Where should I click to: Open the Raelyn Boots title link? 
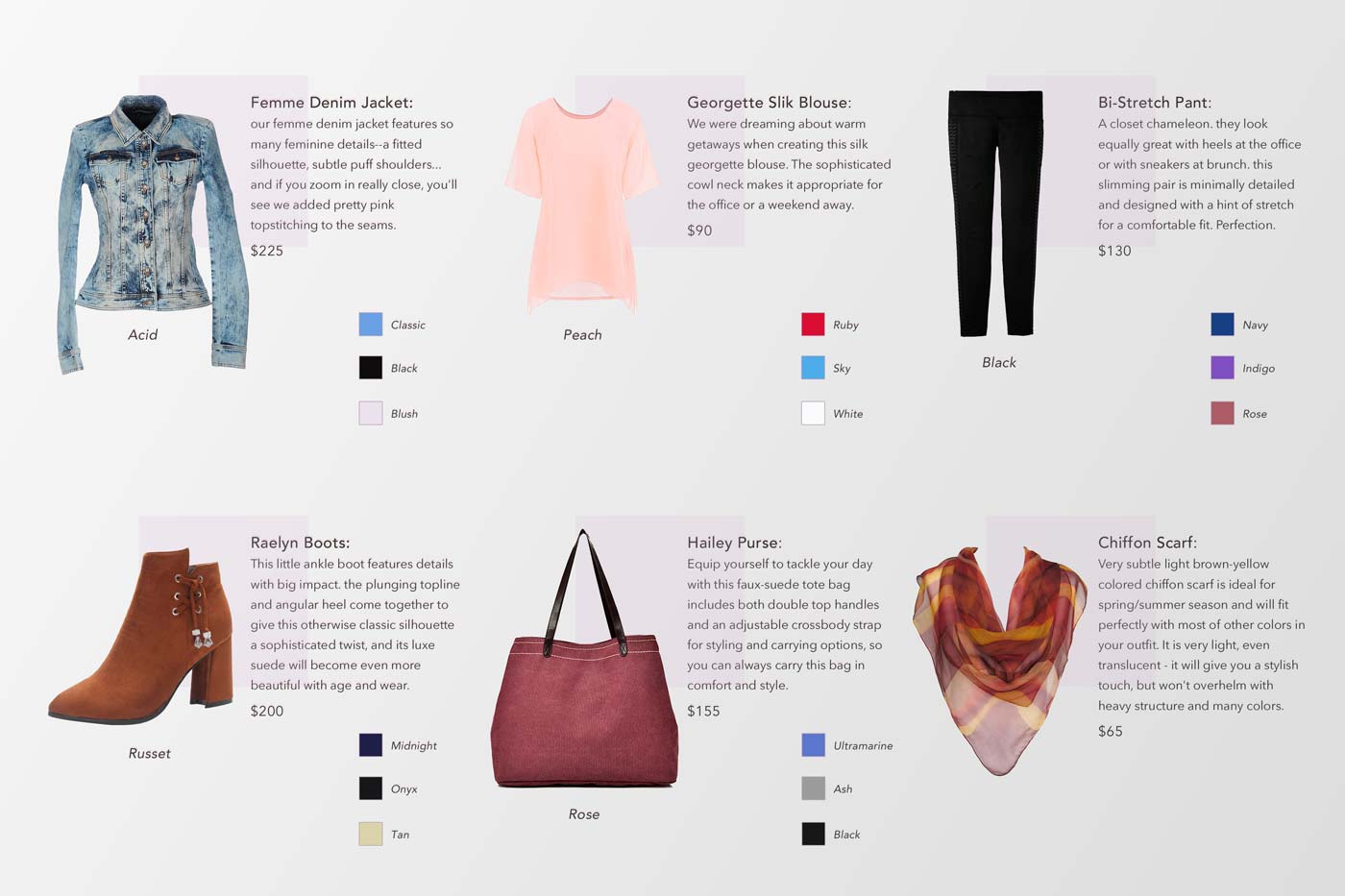(x=300, y=543)
